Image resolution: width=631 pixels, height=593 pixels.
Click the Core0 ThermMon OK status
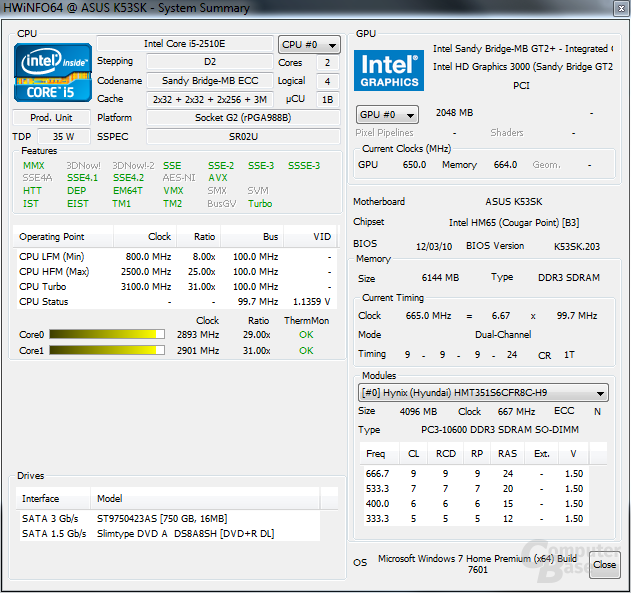[306, 334]
